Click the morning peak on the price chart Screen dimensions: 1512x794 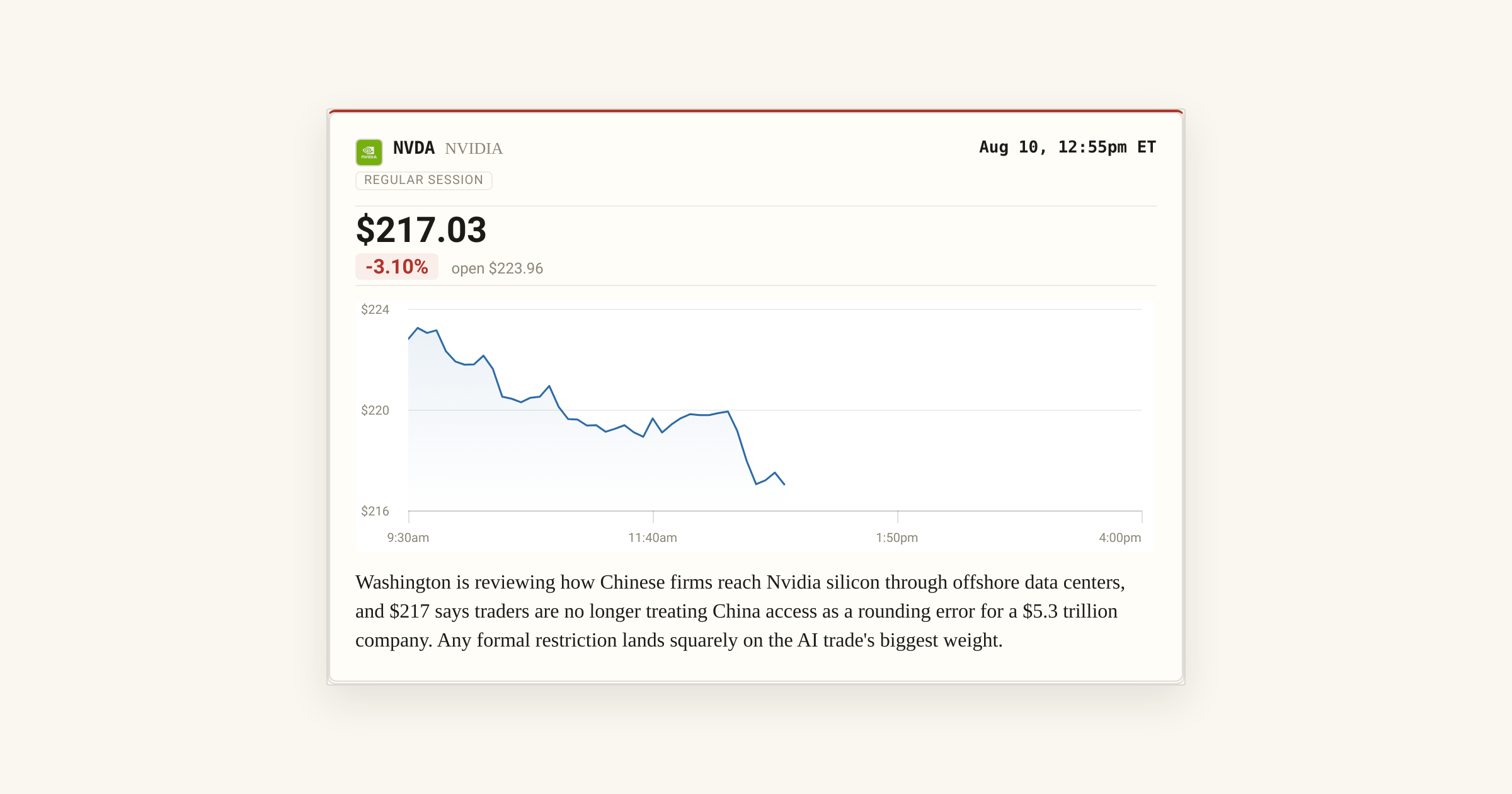418,328
